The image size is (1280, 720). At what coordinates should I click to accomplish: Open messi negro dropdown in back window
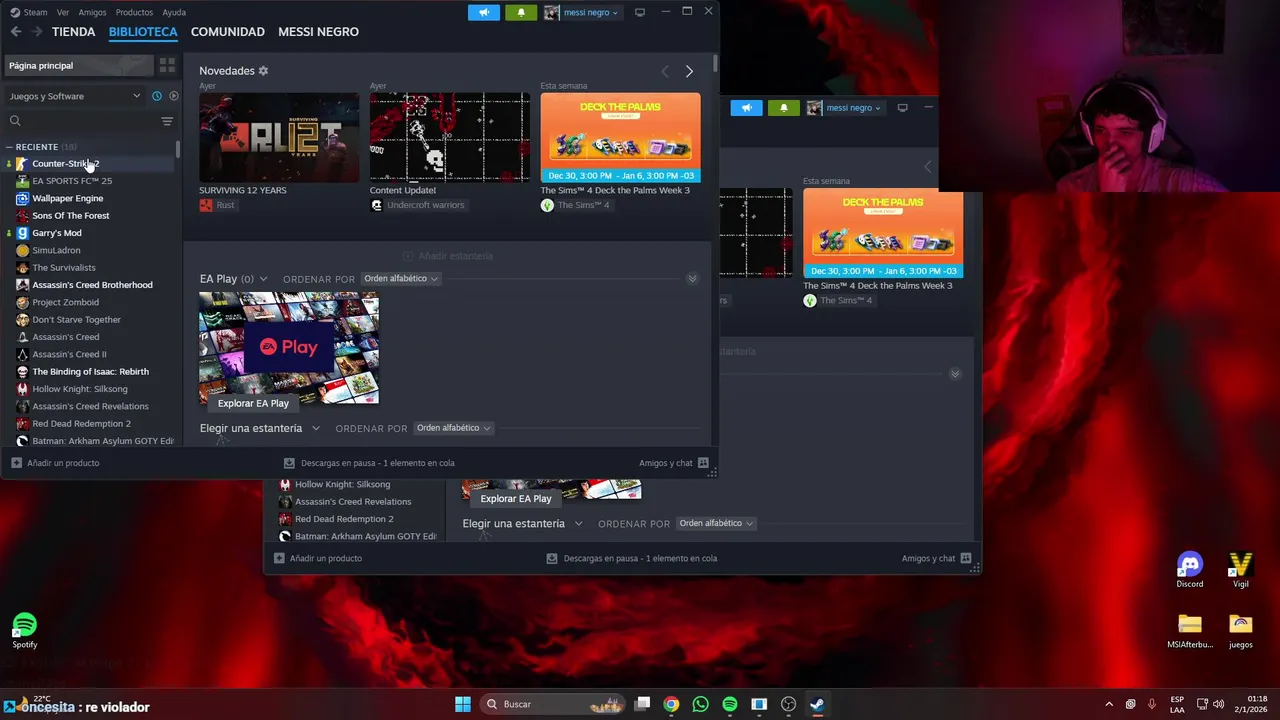coord(845,107)
